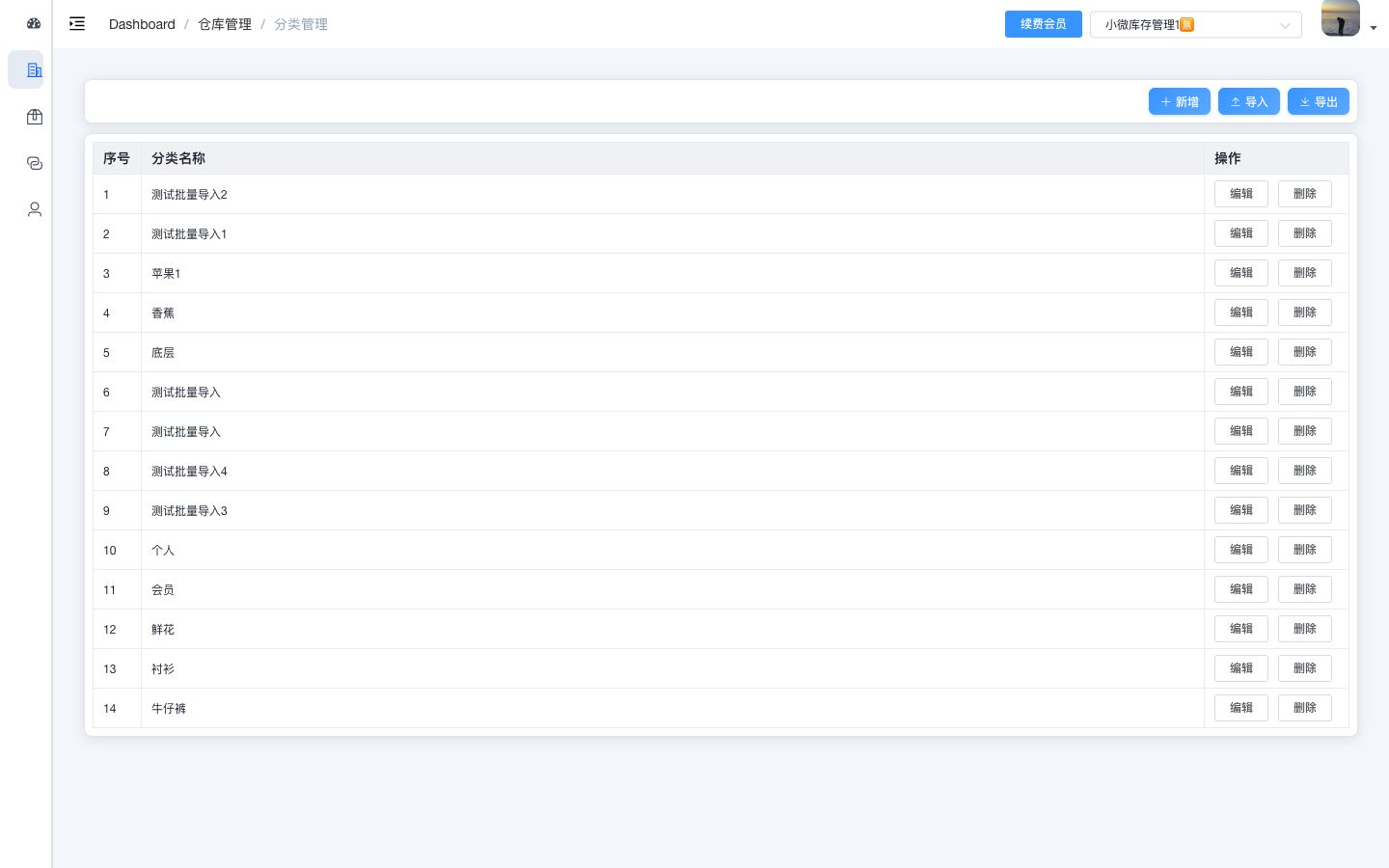Click the 分类管理 breadcrumb

coord(301,24)
